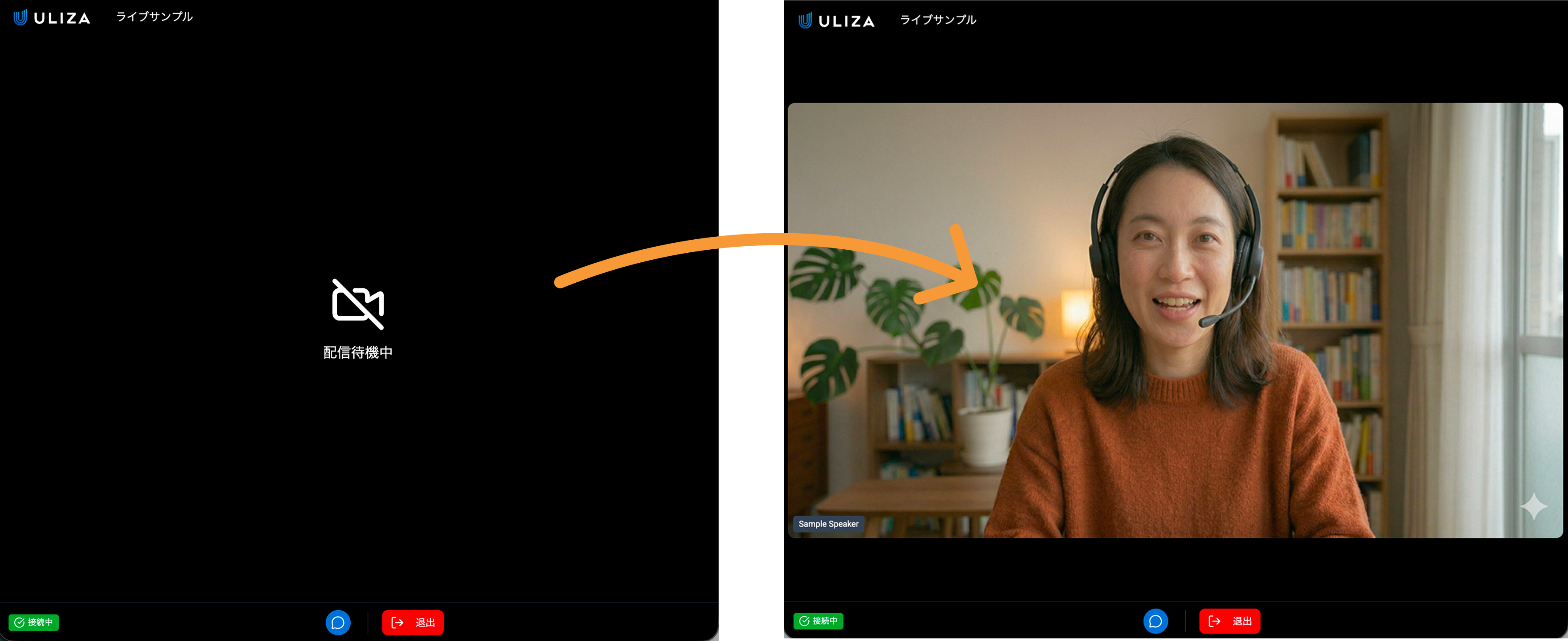Screen dimensions: 1568x641
Task: Click the ULIZA logo above the live video
Action: (x=836, y=21)
